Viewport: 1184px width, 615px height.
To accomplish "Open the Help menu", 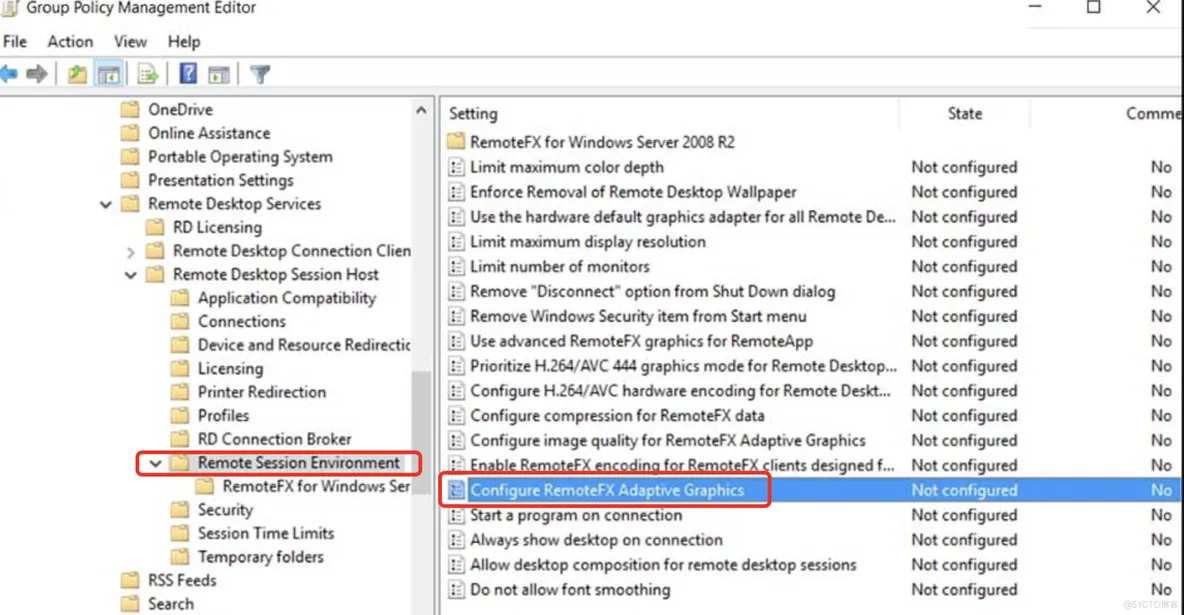I will click(183, 42).
